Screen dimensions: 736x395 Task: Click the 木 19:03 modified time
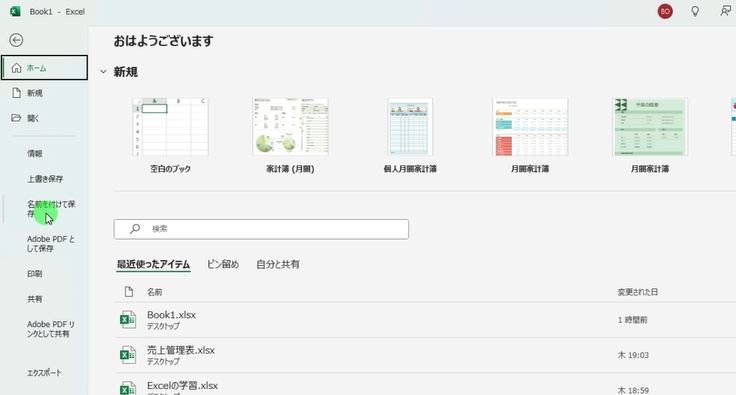pyautogui.click(x=633, y=355)
